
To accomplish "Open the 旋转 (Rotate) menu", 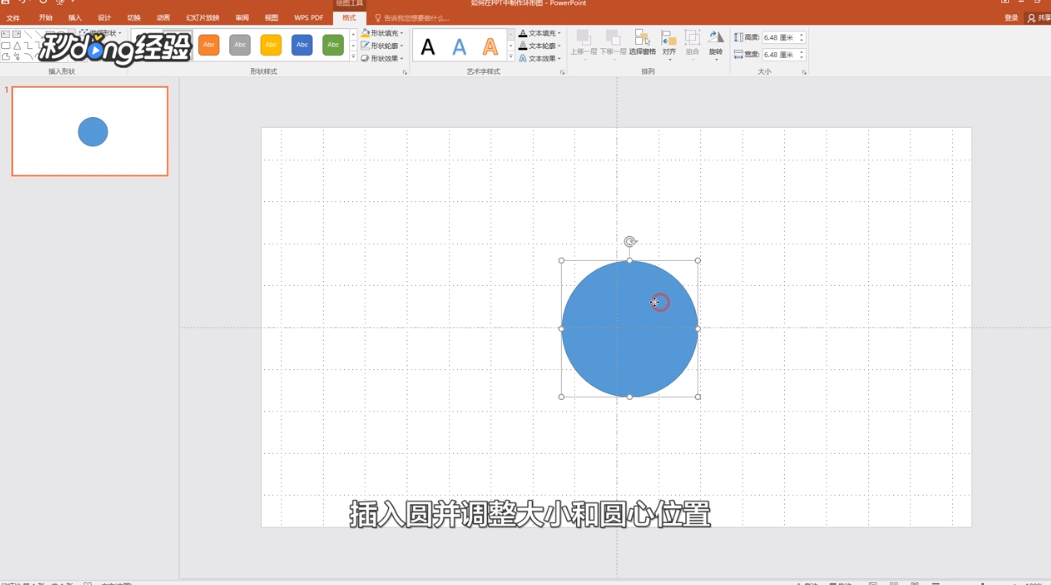I will [716, 44].
